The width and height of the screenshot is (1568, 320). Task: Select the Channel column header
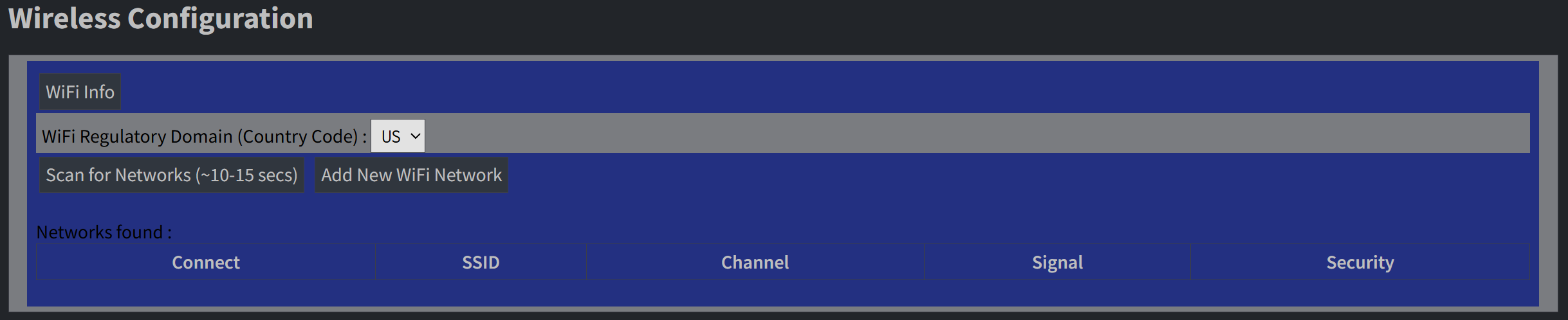click(755, 262)
